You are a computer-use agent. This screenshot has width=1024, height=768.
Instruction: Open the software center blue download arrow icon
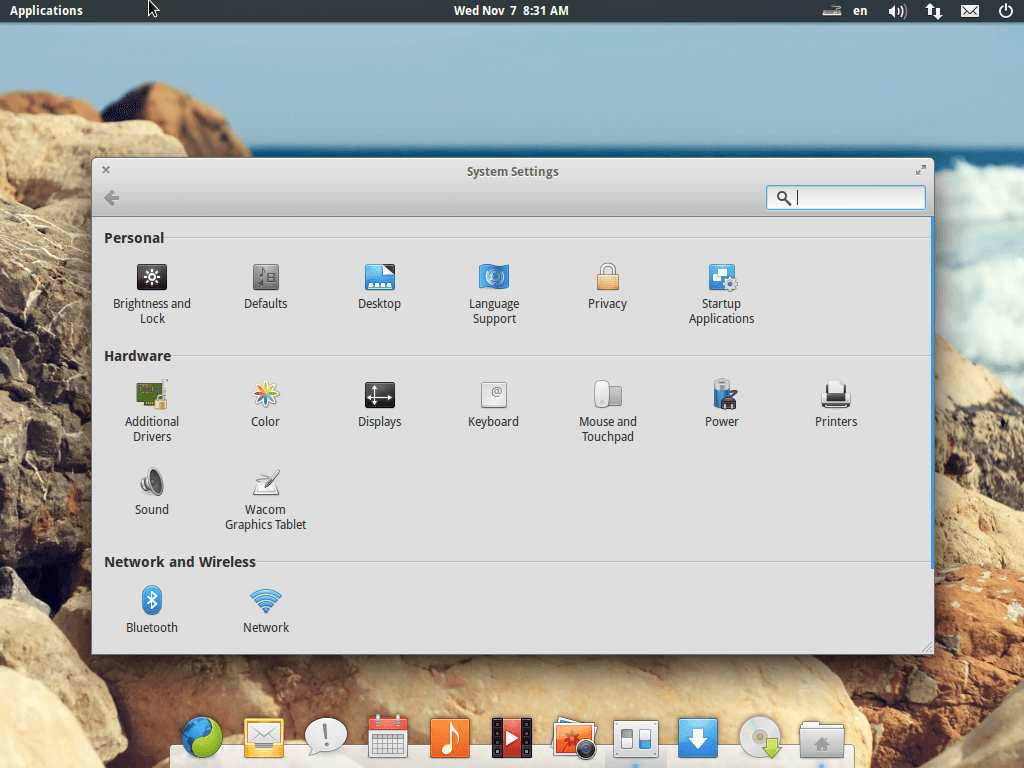click(697, 738)
